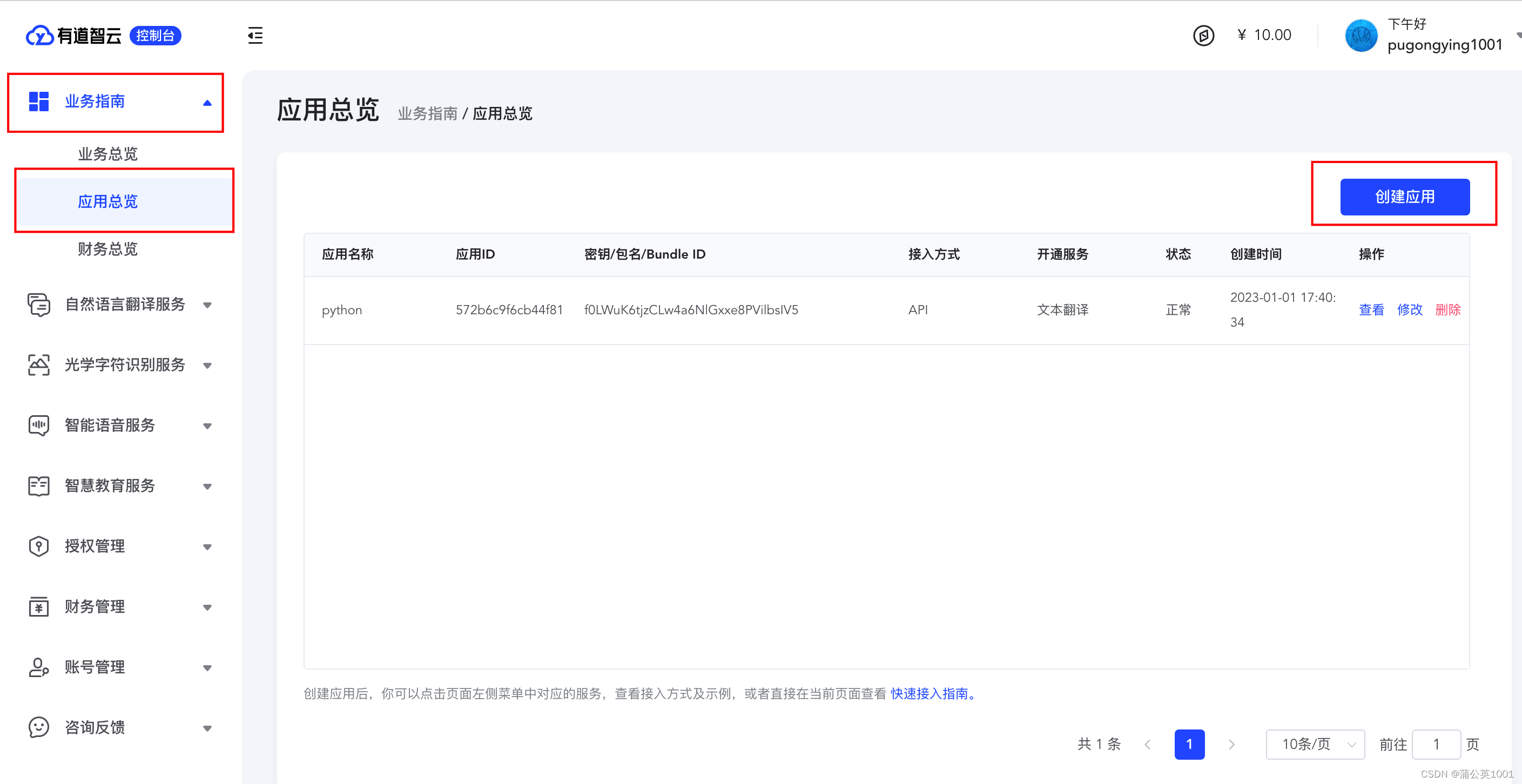Click the 光学字符识别服务 image icon
1522x784 pixels.
point(39,365)
